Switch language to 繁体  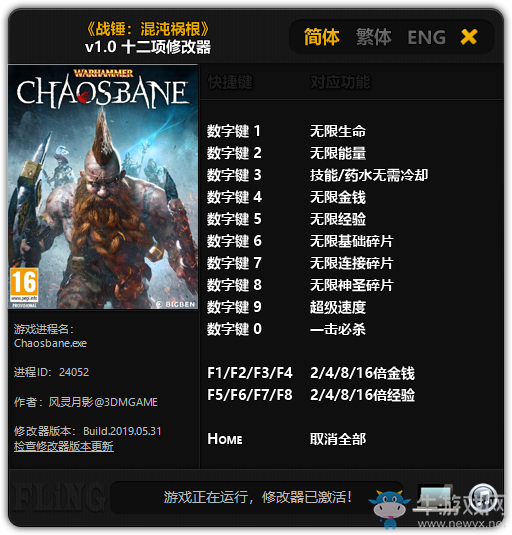(374, 37)
